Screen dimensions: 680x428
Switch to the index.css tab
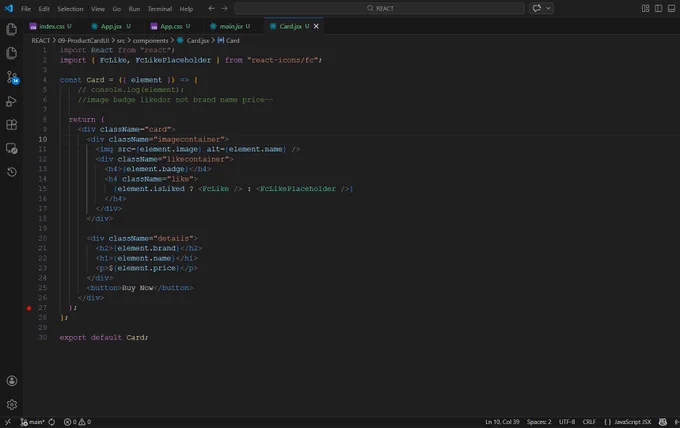tap(51, 26)
